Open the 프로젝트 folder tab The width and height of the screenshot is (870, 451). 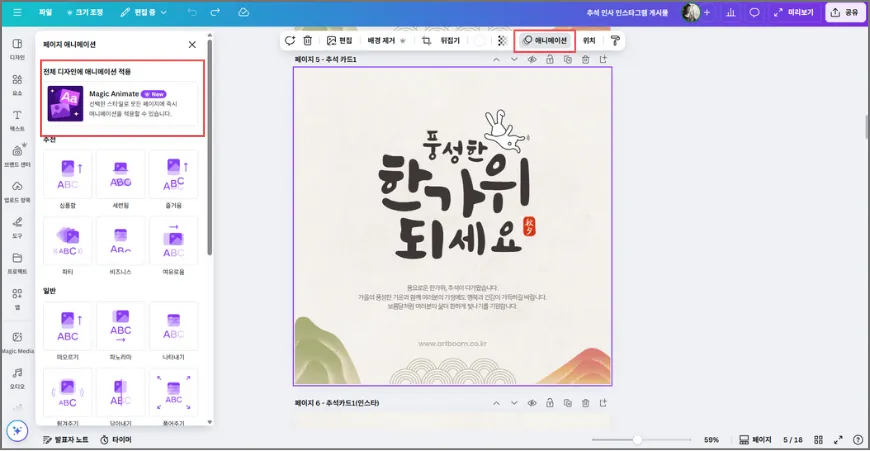click(x=17, y=263)
